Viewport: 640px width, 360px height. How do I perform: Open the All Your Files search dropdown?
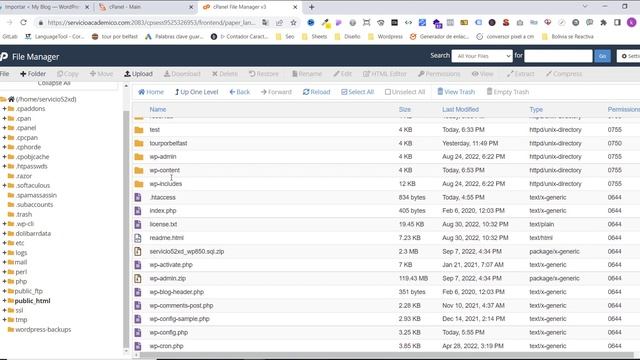pos(482,56)
